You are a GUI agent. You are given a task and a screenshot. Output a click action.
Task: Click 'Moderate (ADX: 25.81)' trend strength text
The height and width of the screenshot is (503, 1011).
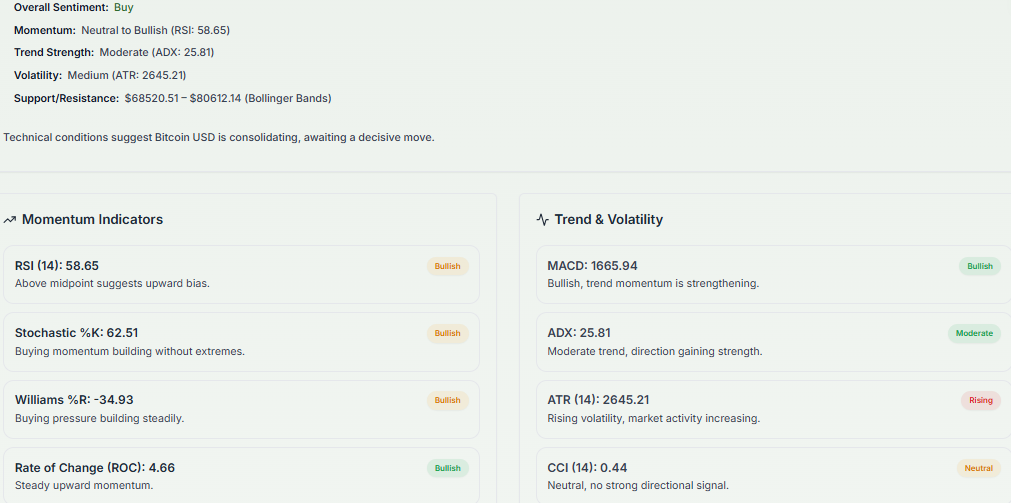pos(157,52)
